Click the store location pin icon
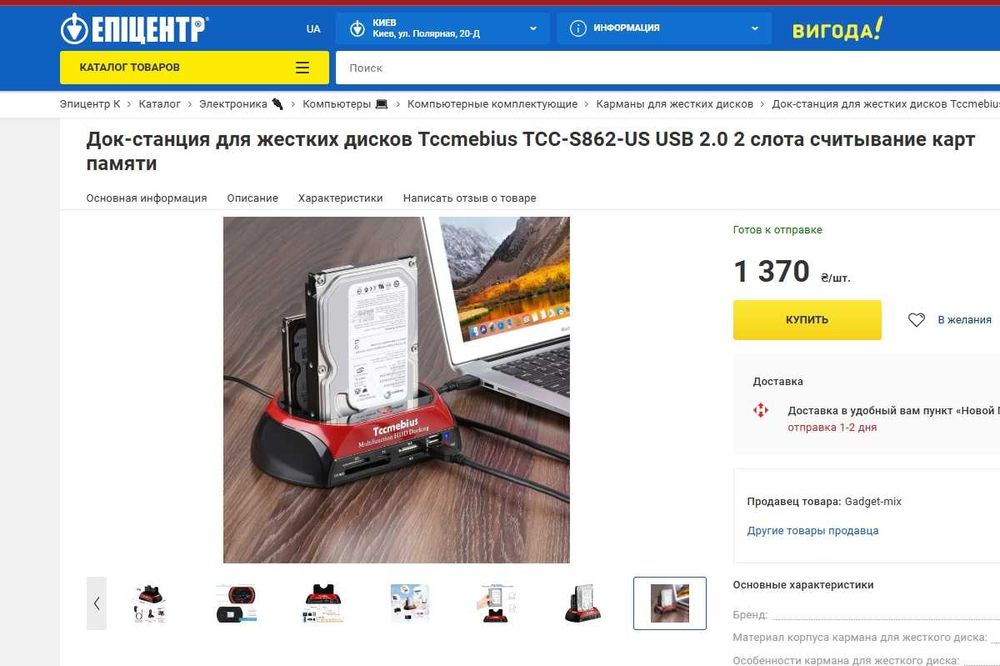The width and height of the screenshot is (1000, 666). 357,28
